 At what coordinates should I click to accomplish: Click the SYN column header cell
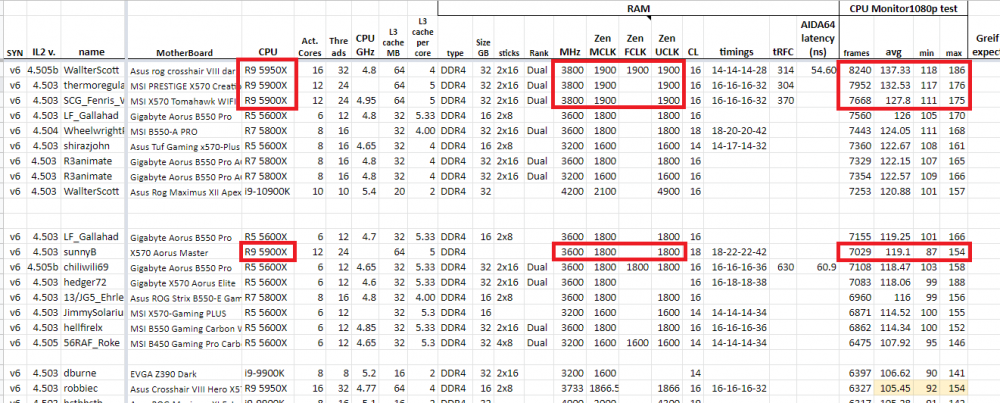point(13,53)
